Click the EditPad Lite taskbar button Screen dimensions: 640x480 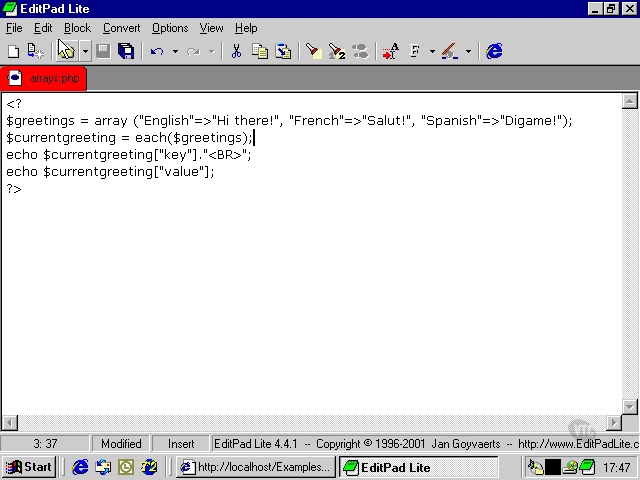[x=419, y=467]
